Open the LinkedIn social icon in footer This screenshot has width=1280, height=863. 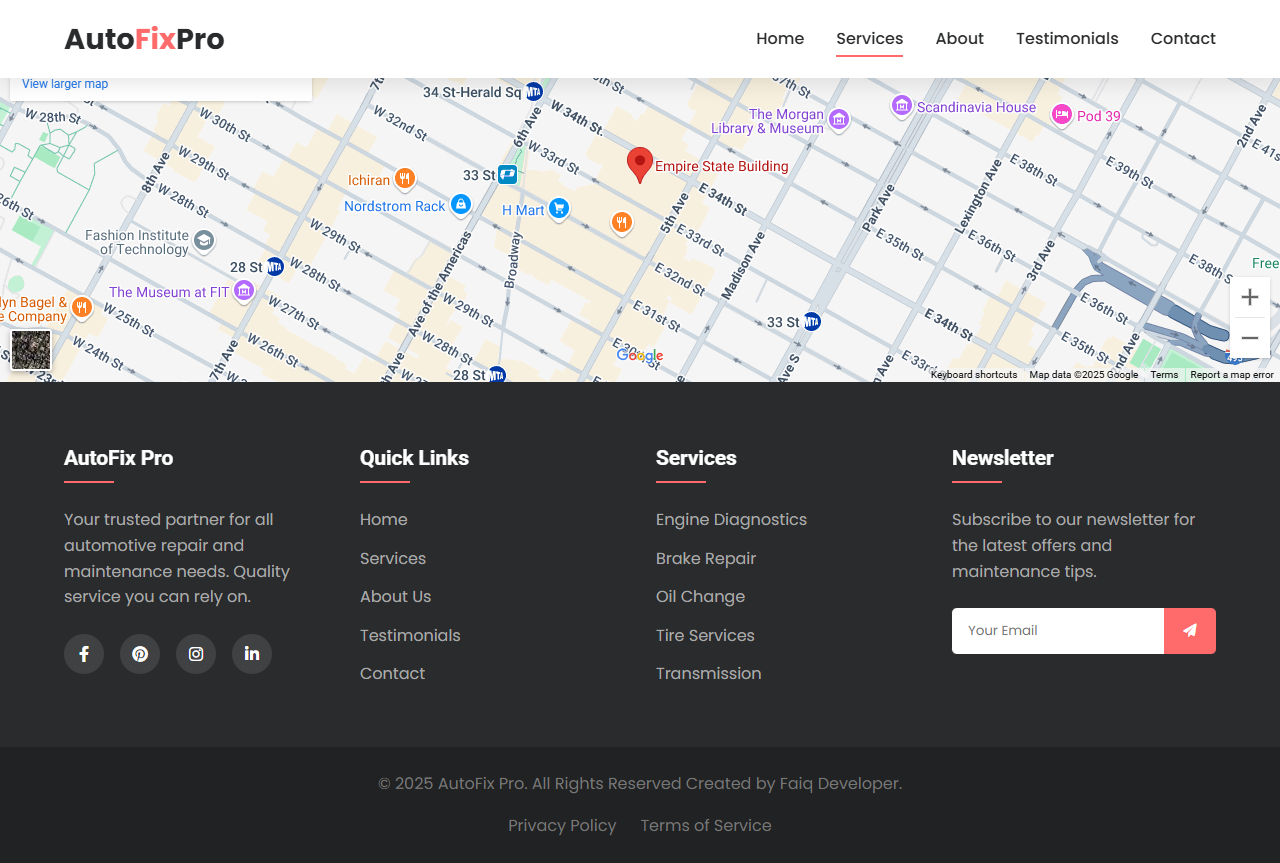pyautogui.click(x=252, y=654)
